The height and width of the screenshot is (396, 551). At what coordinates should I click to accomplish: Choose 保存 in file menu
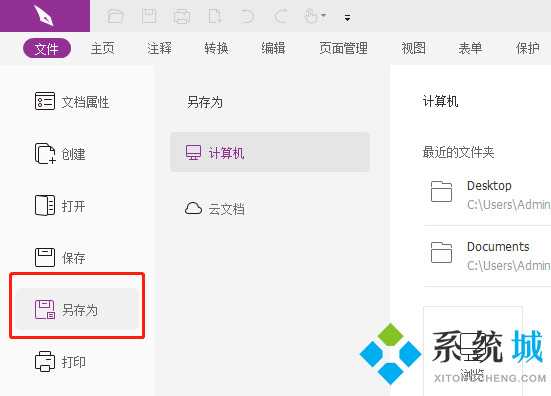(x=73, y=258)
